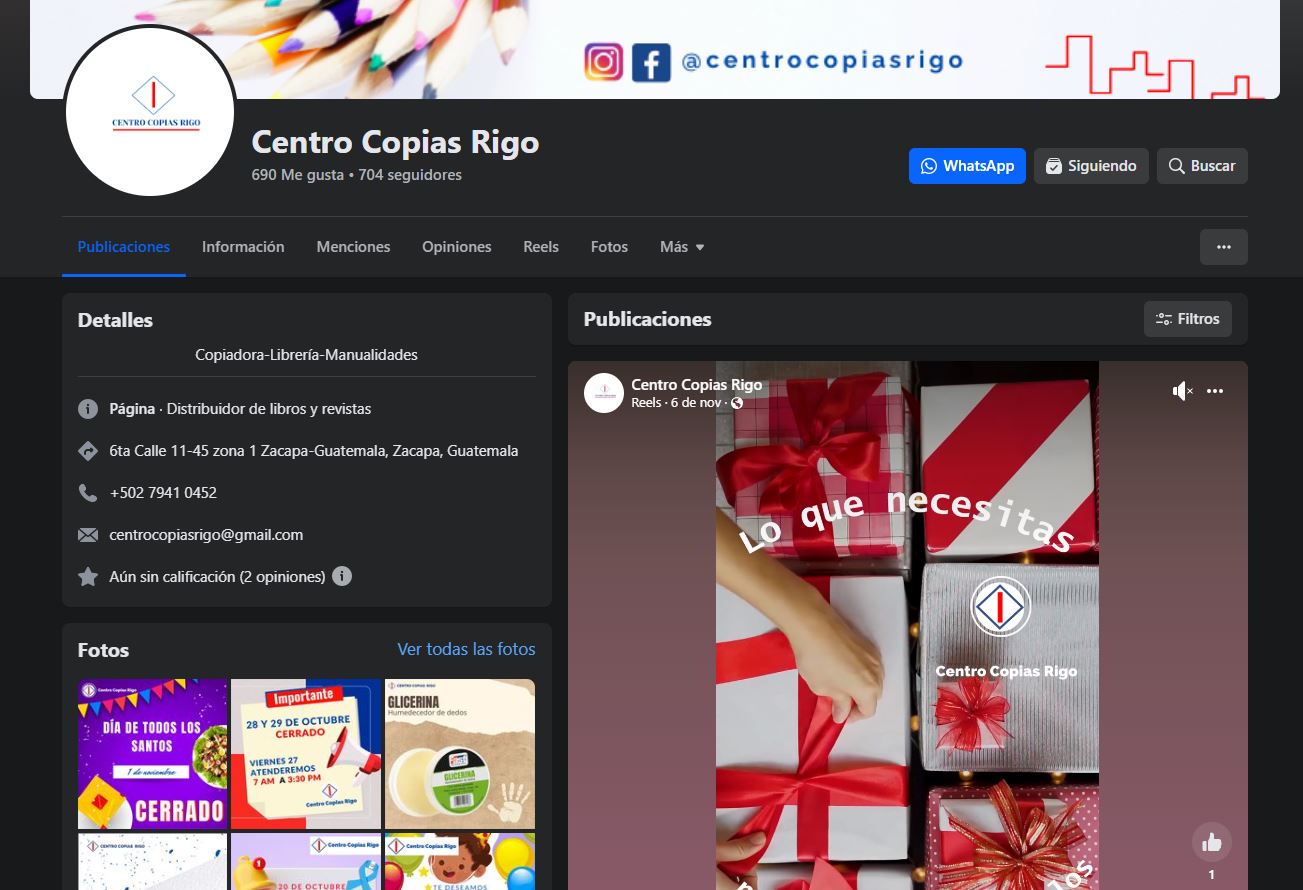Unmute the reel video sound
Screen dimensions: 1303x890
[x=1182, y=391]
